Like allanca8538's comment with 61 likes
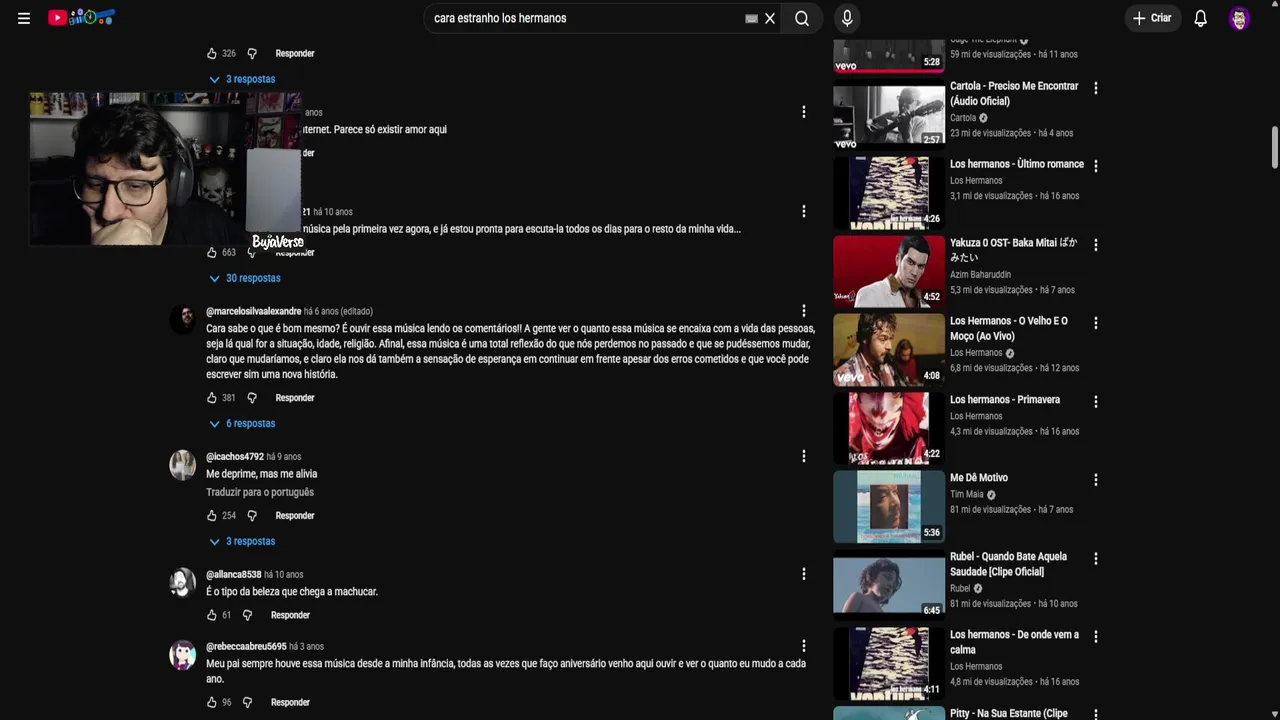This screenshot has width=1280, height=720. [211, 615]
